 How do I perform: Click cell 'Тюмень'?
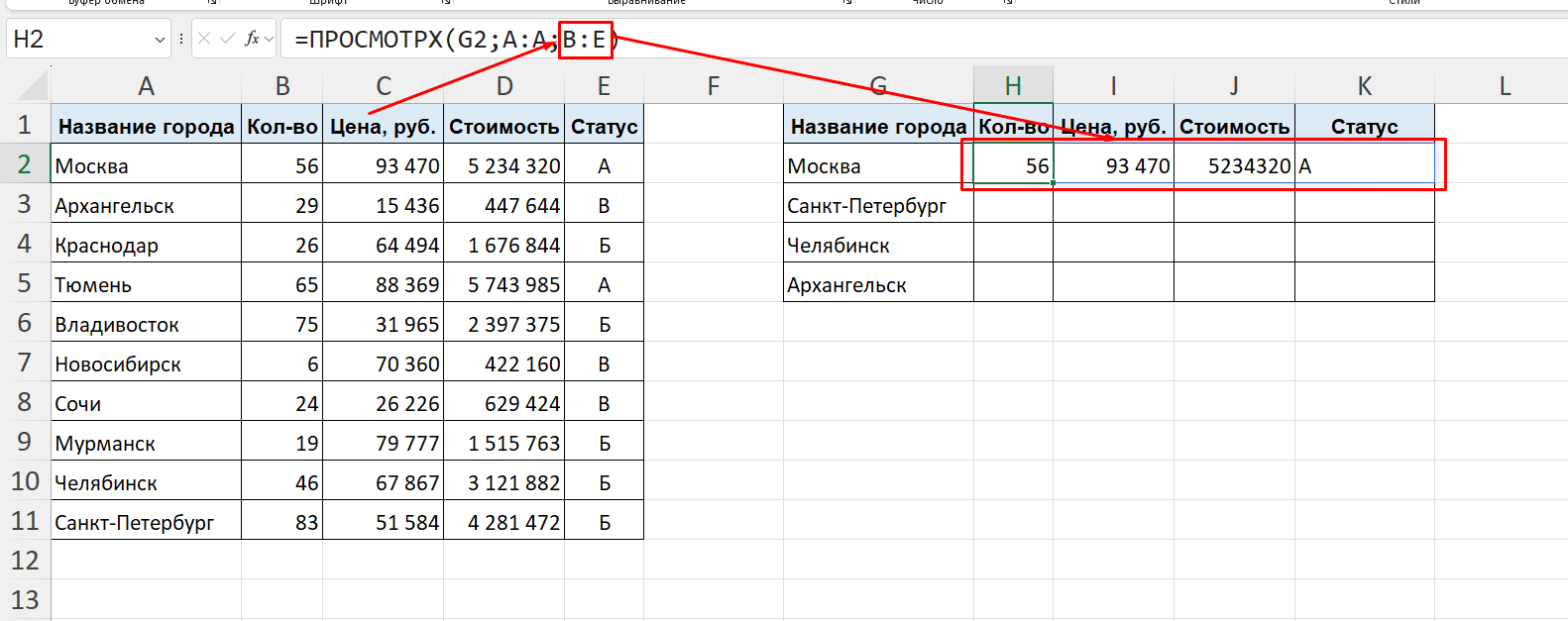point(146,283)
